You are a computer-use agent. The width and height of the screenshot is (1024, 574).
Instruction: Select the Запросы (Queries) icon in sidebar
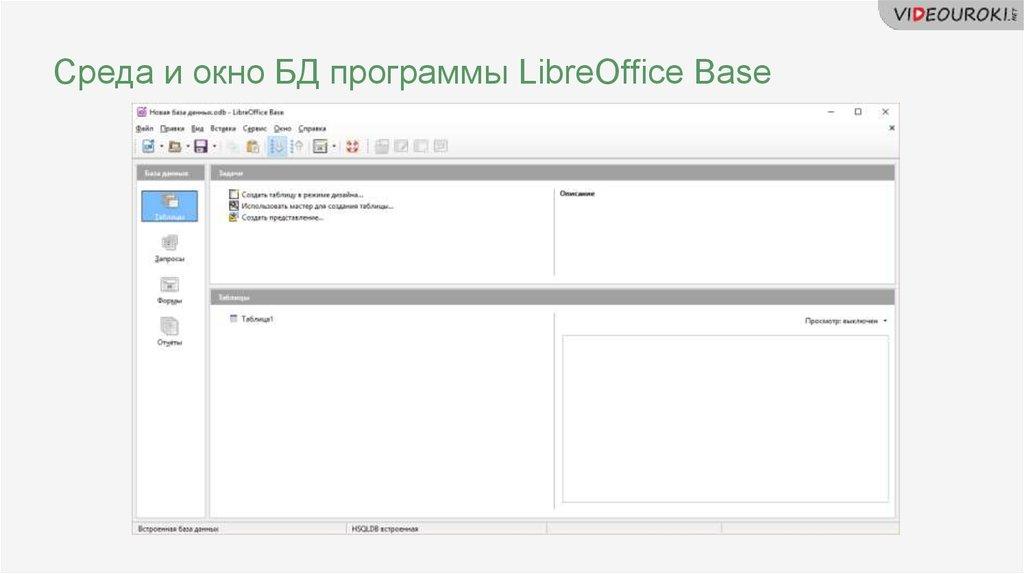[x=169, y=244]
